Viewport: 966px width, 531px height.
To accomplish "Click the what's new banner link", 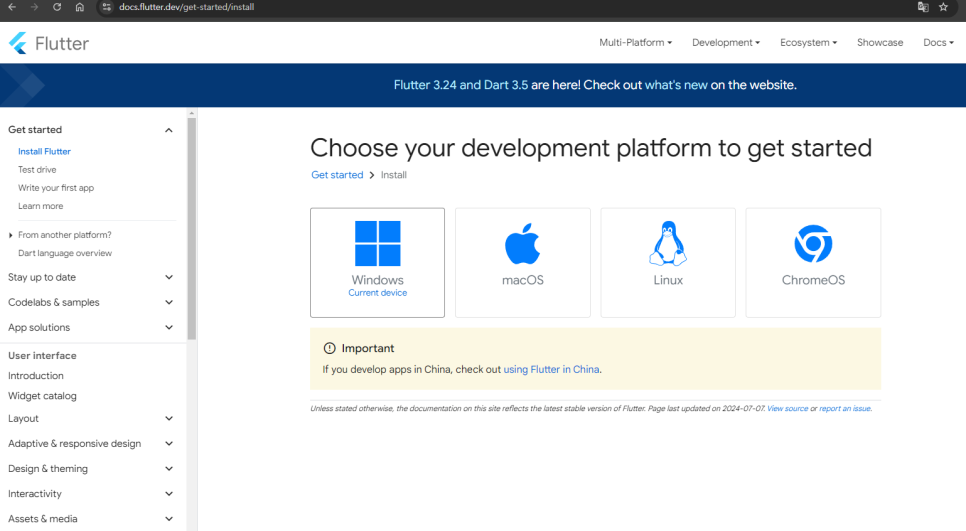I will 676,85.
